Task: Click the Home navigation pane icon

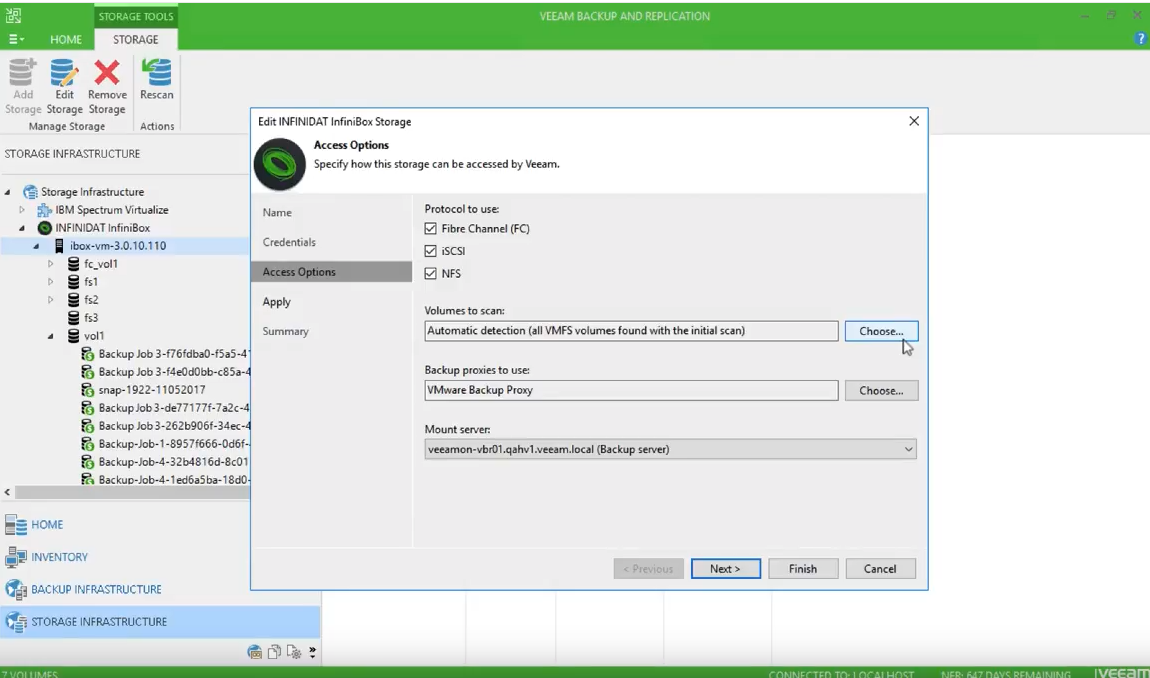Action: 15,525
